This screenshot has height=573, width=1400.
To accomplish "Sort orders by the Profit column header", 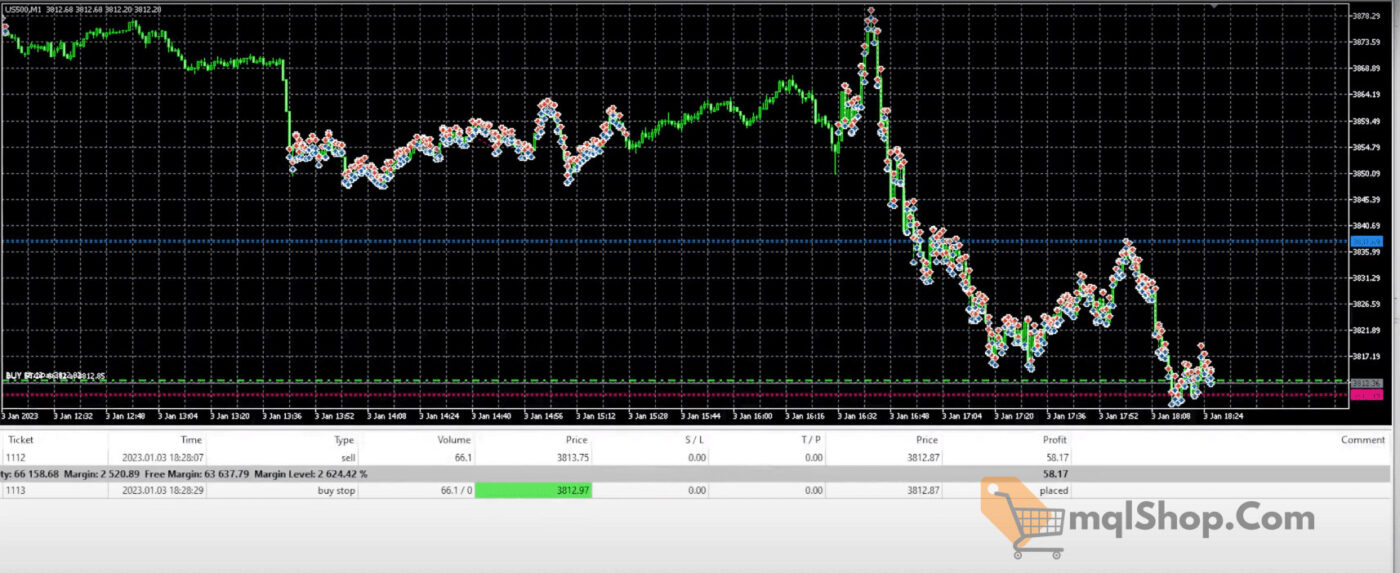I will pyautogui.click(x=1055, y=439).
